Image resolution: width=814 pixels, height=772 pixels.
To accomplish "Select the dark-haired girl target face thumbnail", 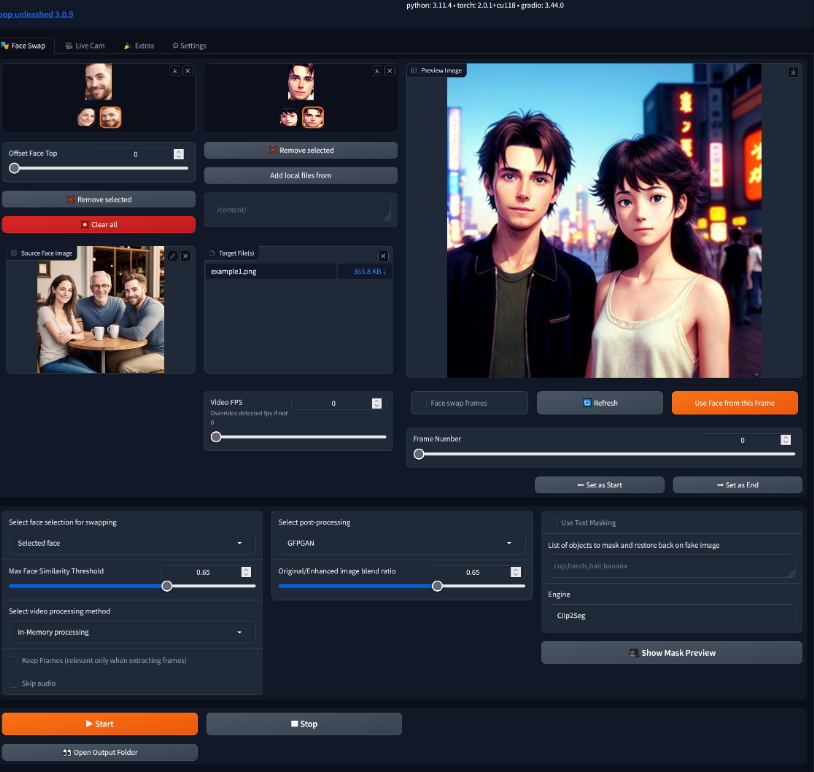I will click(289, 117).
